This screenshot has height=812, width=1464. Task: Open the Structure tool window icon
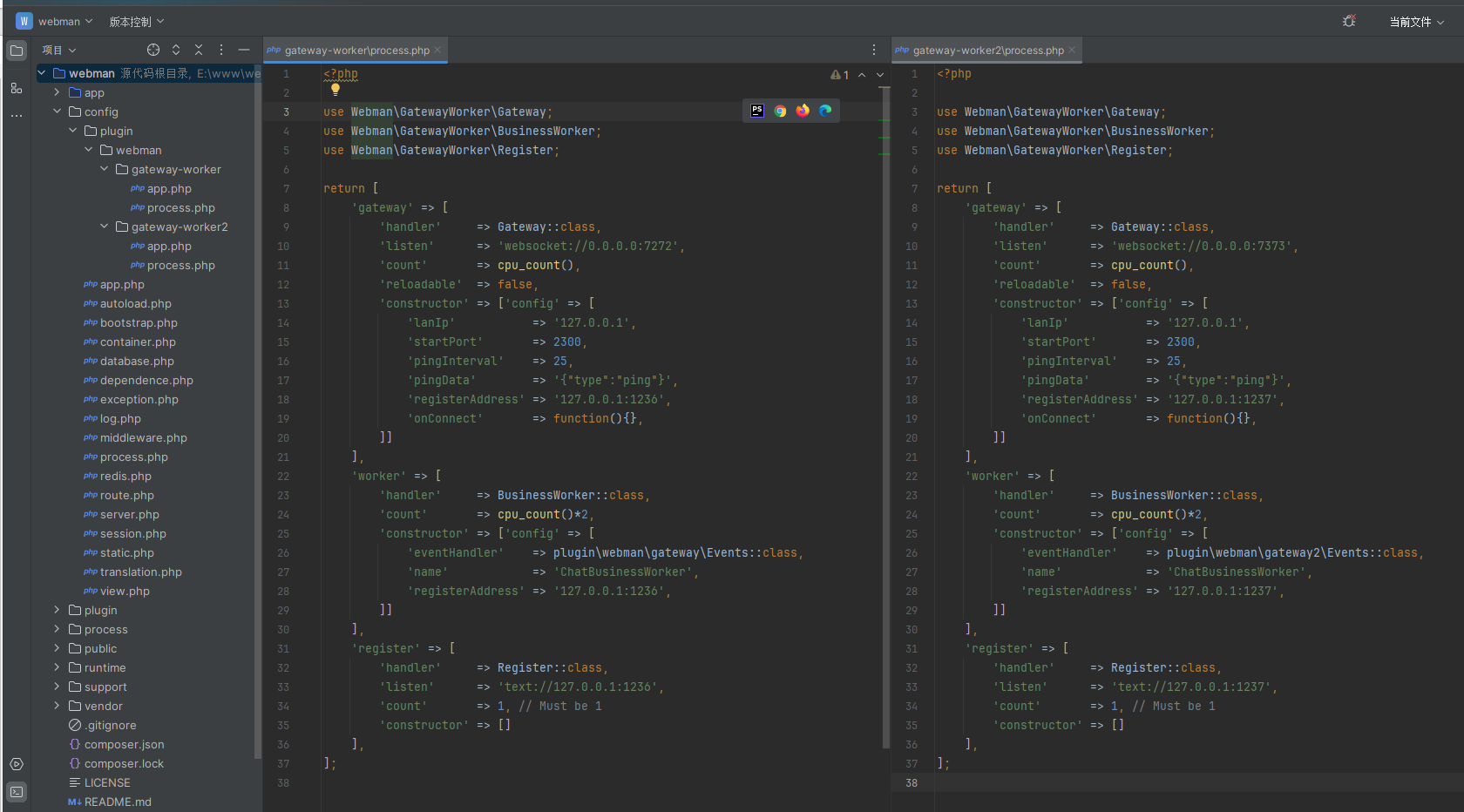(x=17, y=88)
